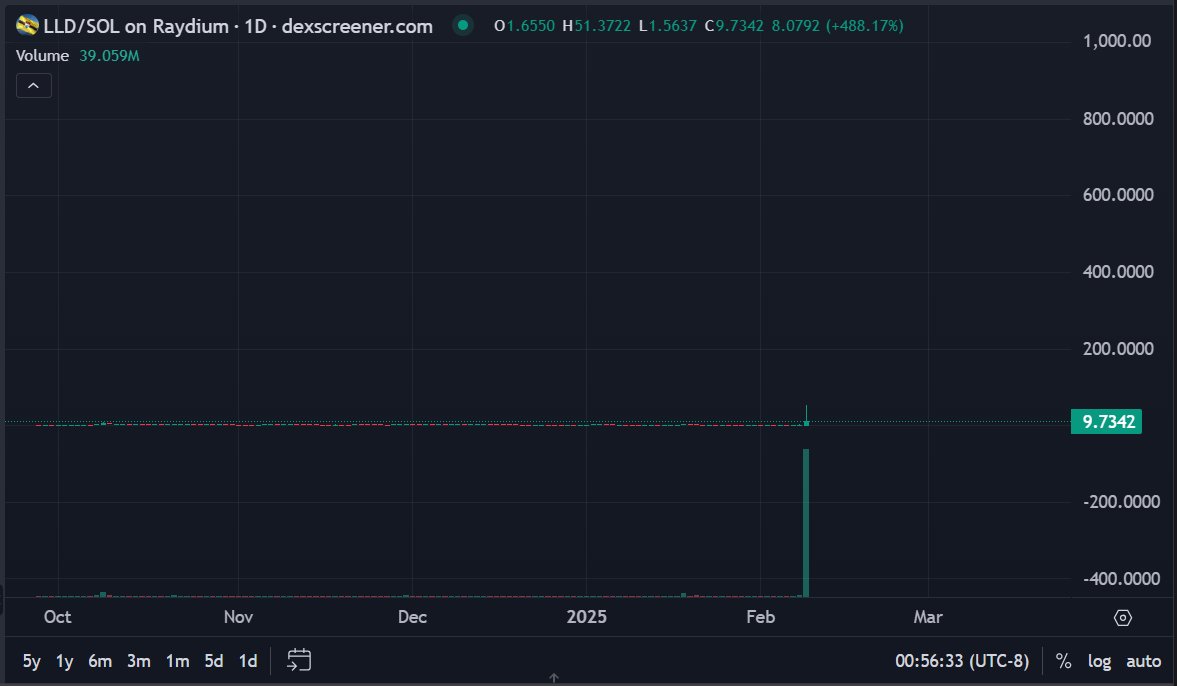Select the 3m time range
The height and width of the screenshot is (686, 1177).
click(138, 661)
